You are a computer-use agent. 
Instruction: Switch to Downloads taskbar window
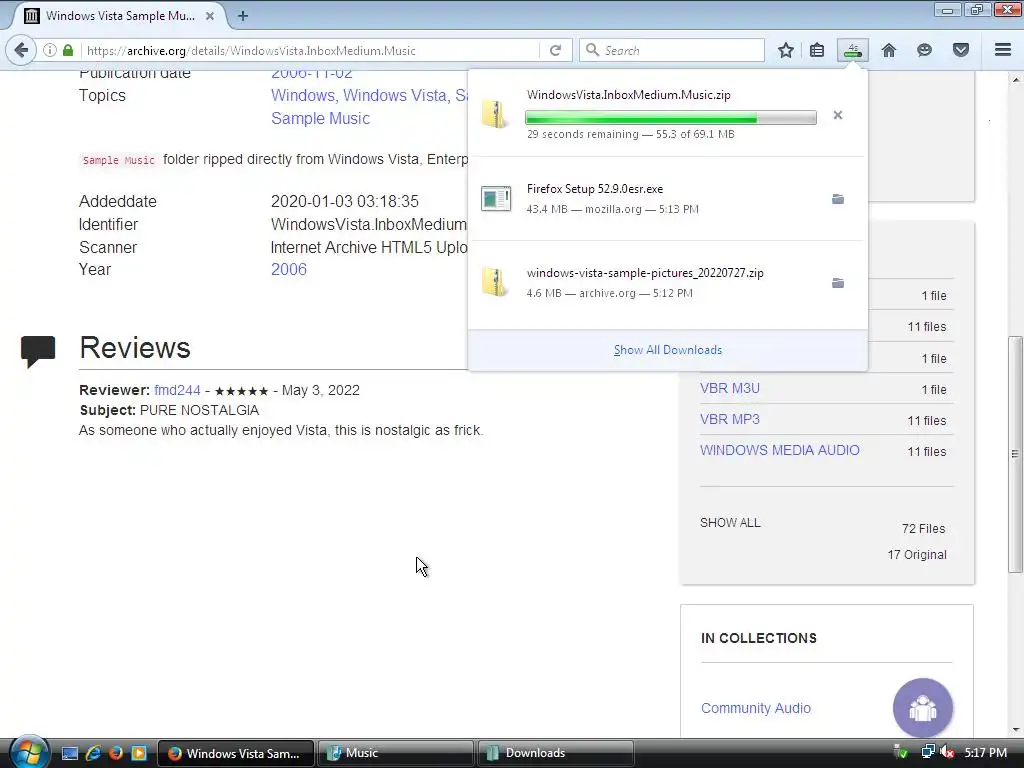pyautogui.click(x=555, y=753)
